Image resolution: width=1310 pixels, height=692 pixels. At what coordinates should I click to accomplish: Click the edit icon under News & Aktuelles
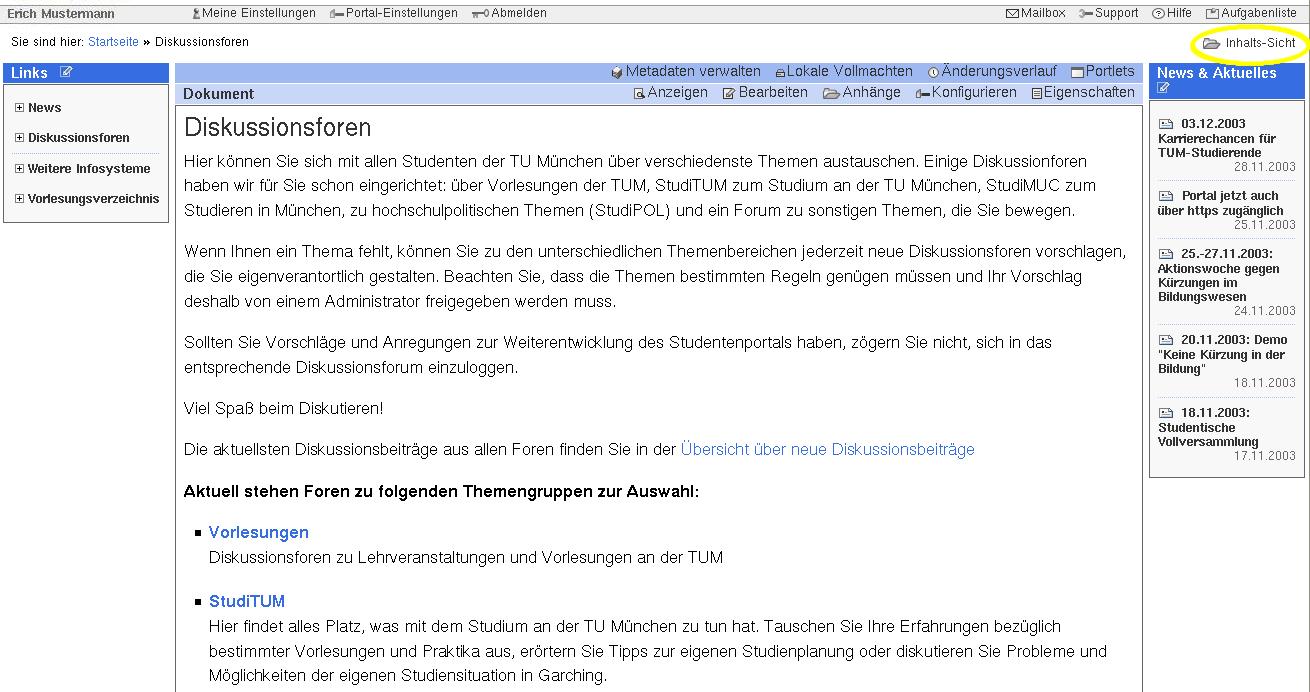(x=1163, y=88)
